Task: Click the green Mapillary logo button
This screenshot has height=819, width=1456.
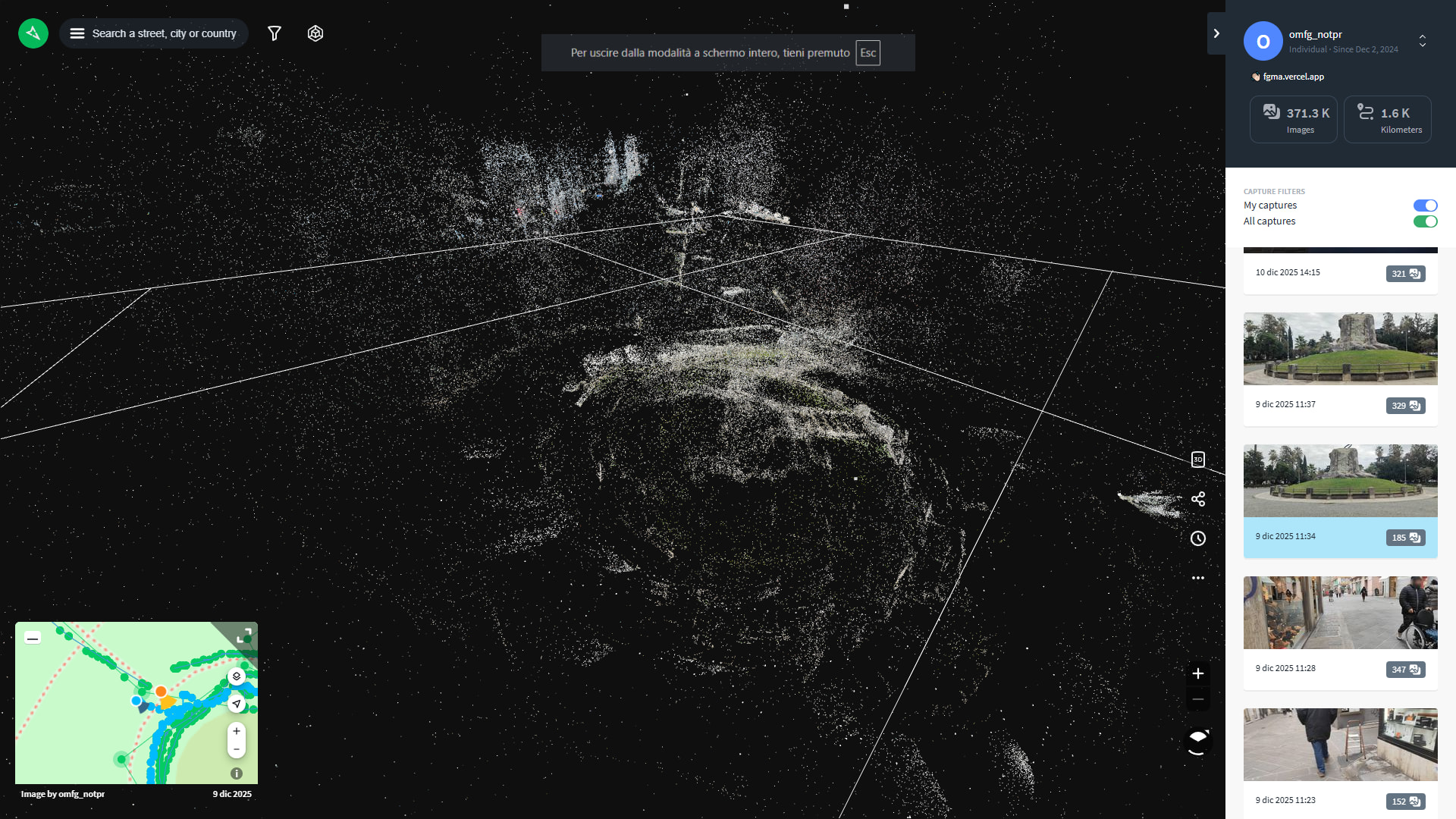Action: click(33, 33)
